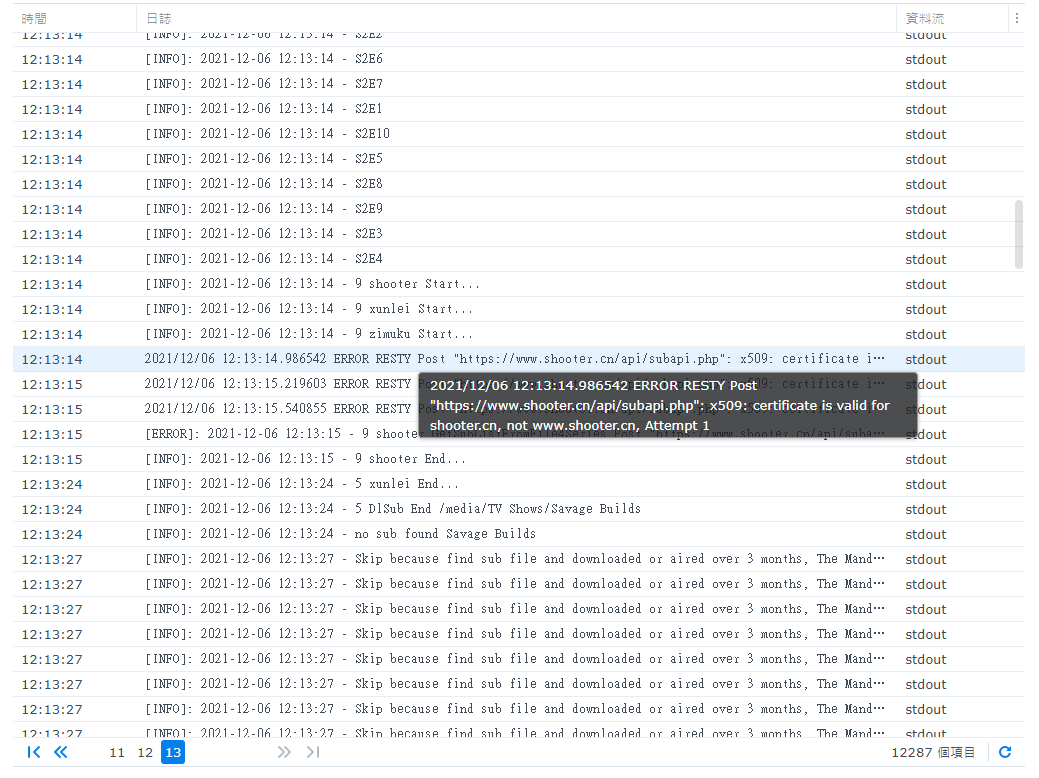Select the '9 shooter Start...' log row

tap(300, 284)
